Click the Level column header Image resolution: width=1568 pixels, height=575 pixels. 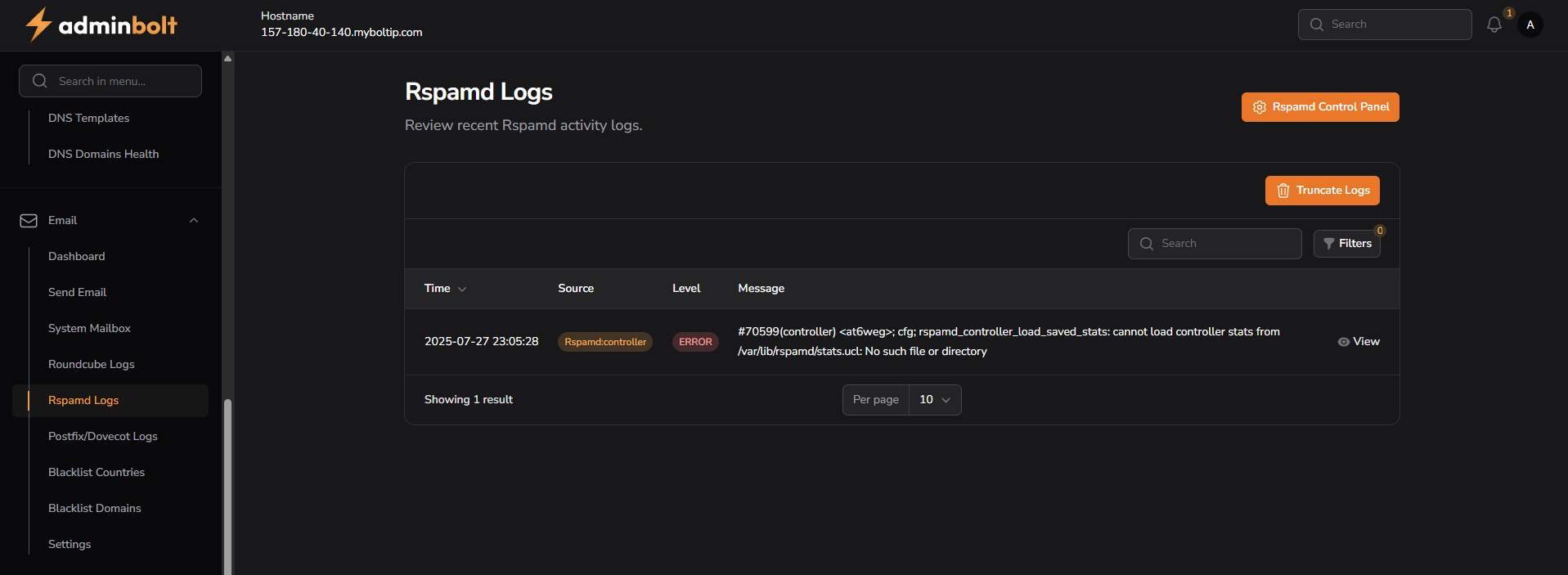686,289
